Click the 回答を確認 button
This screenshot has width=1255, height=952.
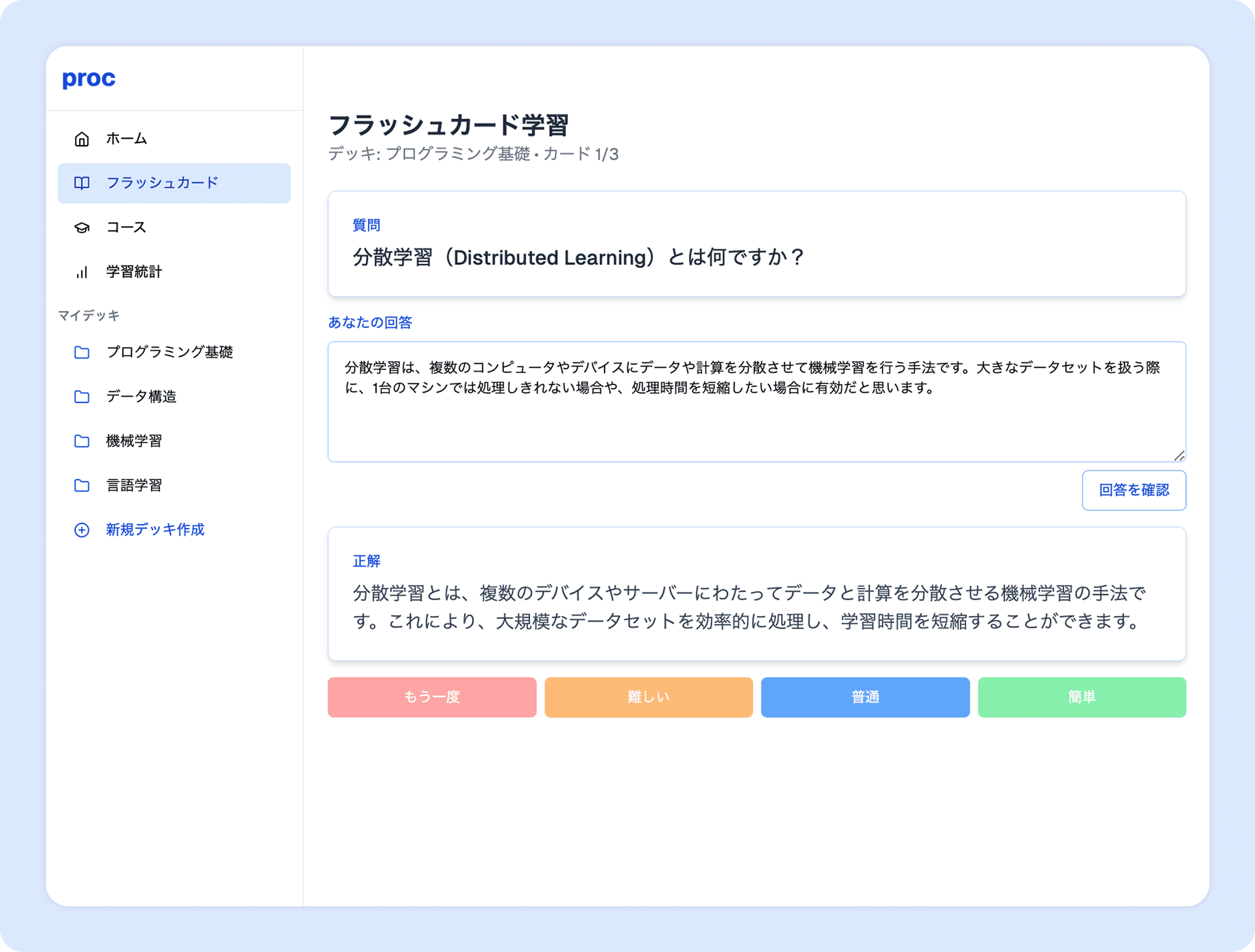pos(1134,490)
